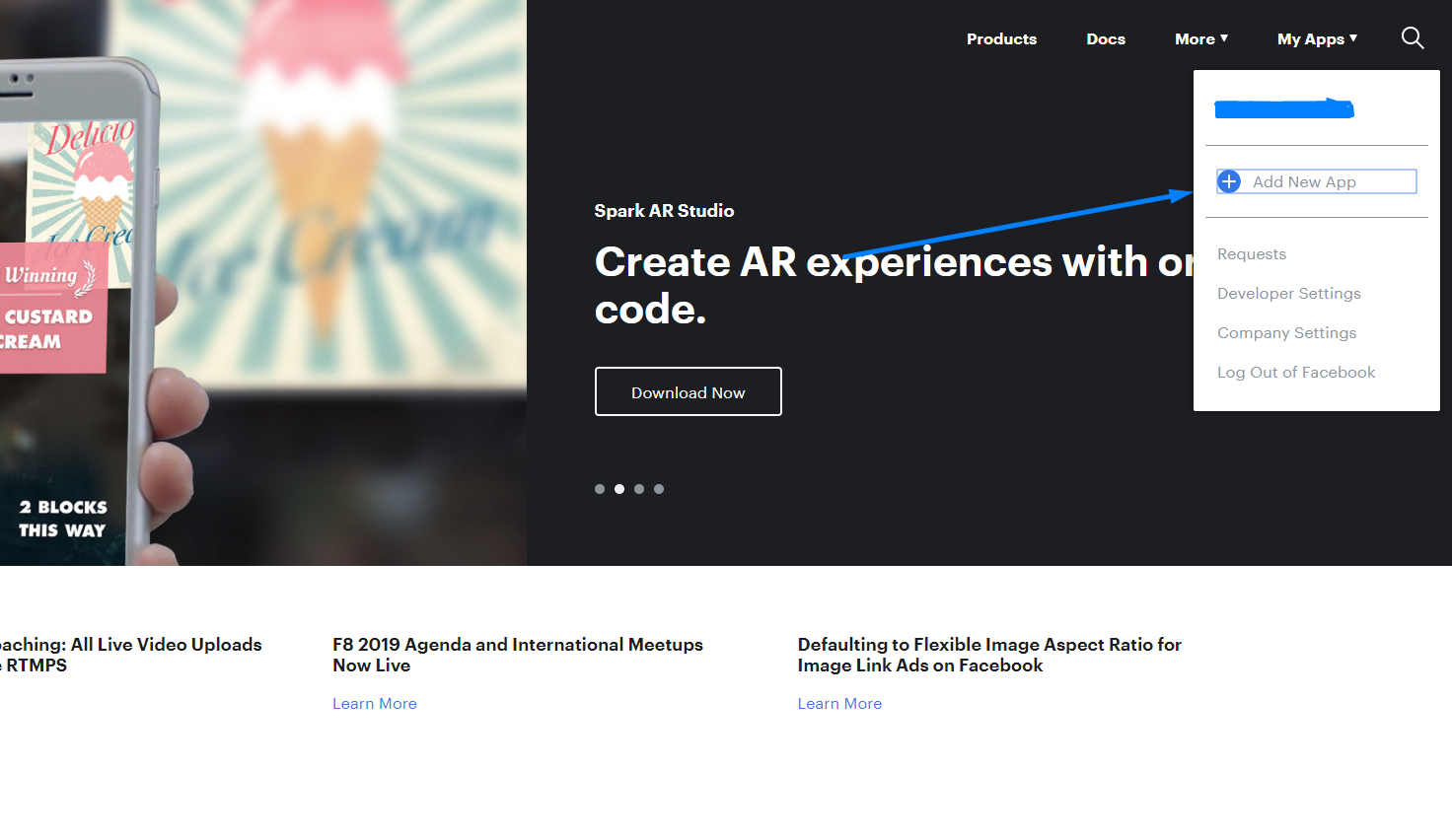Click the Download Now button
The image size is (1452, 840).
pyautogui.click(x=689, y=391)
